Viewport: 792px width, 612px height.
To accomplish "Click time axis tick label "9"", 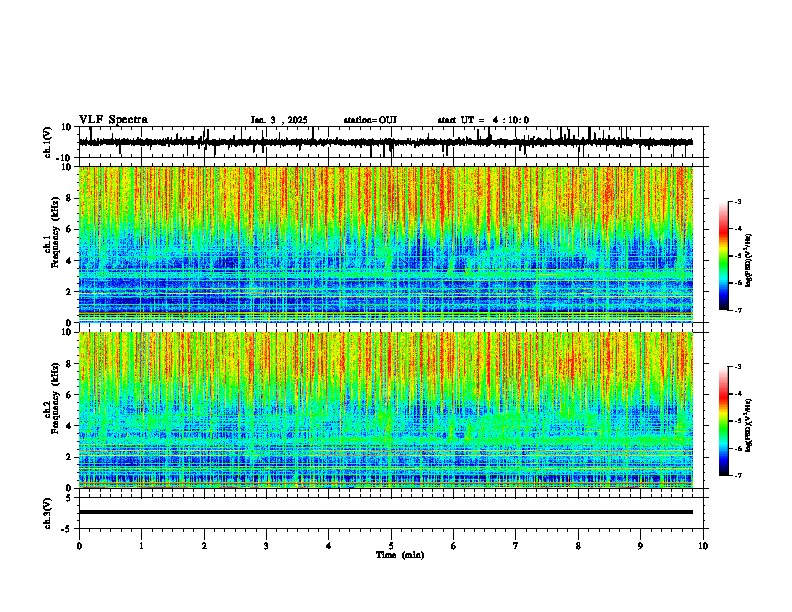I will tap(640, 546).
